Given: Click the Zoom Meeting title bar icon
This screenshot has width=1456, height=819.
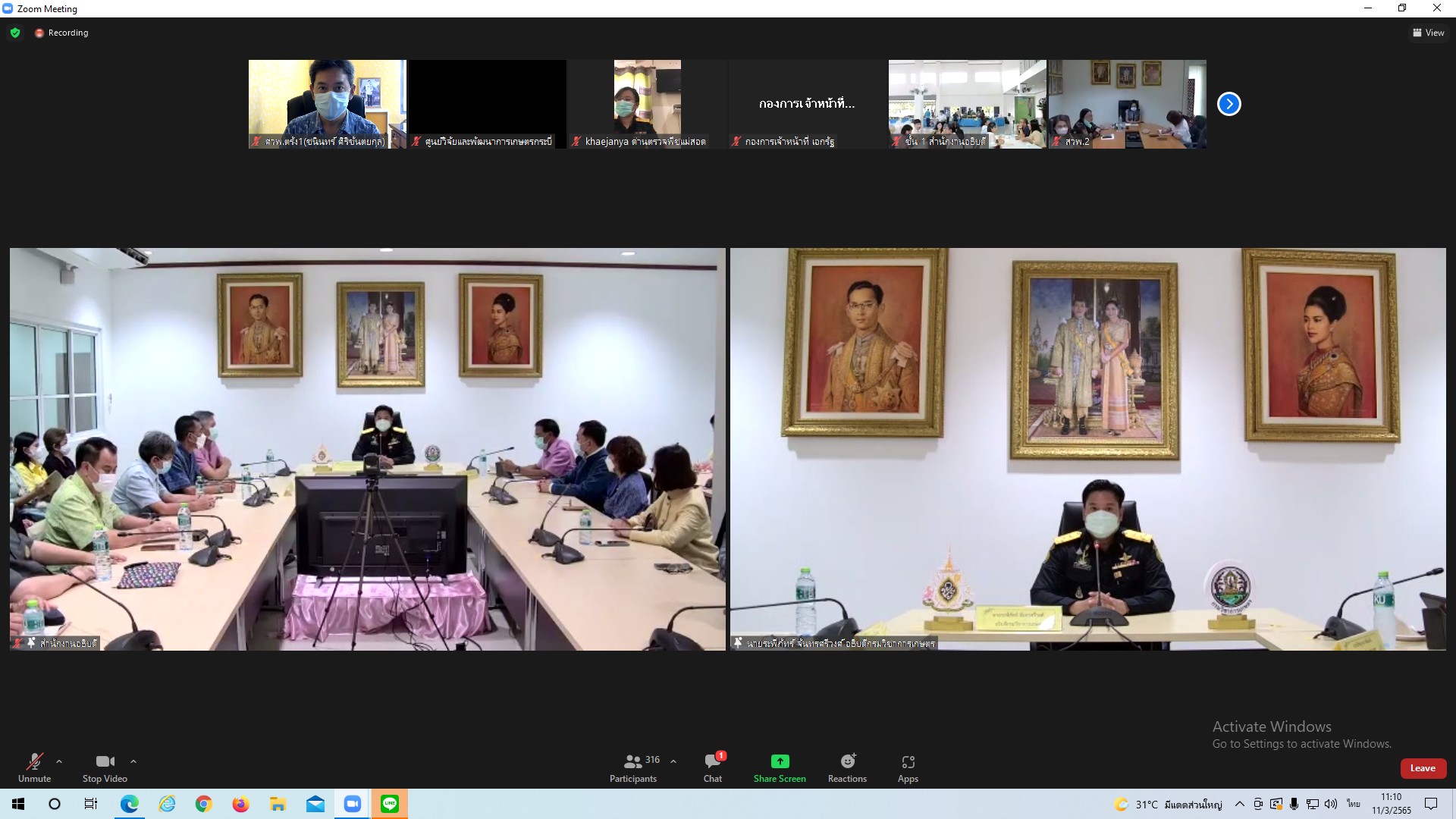Looking at the screenshot, I should 8,8.
